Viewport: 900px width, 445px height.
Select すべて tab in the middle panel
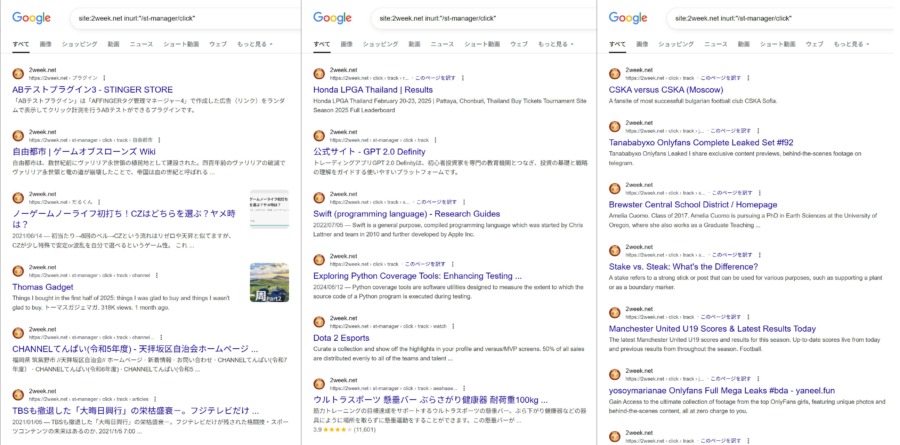(321, 44)
